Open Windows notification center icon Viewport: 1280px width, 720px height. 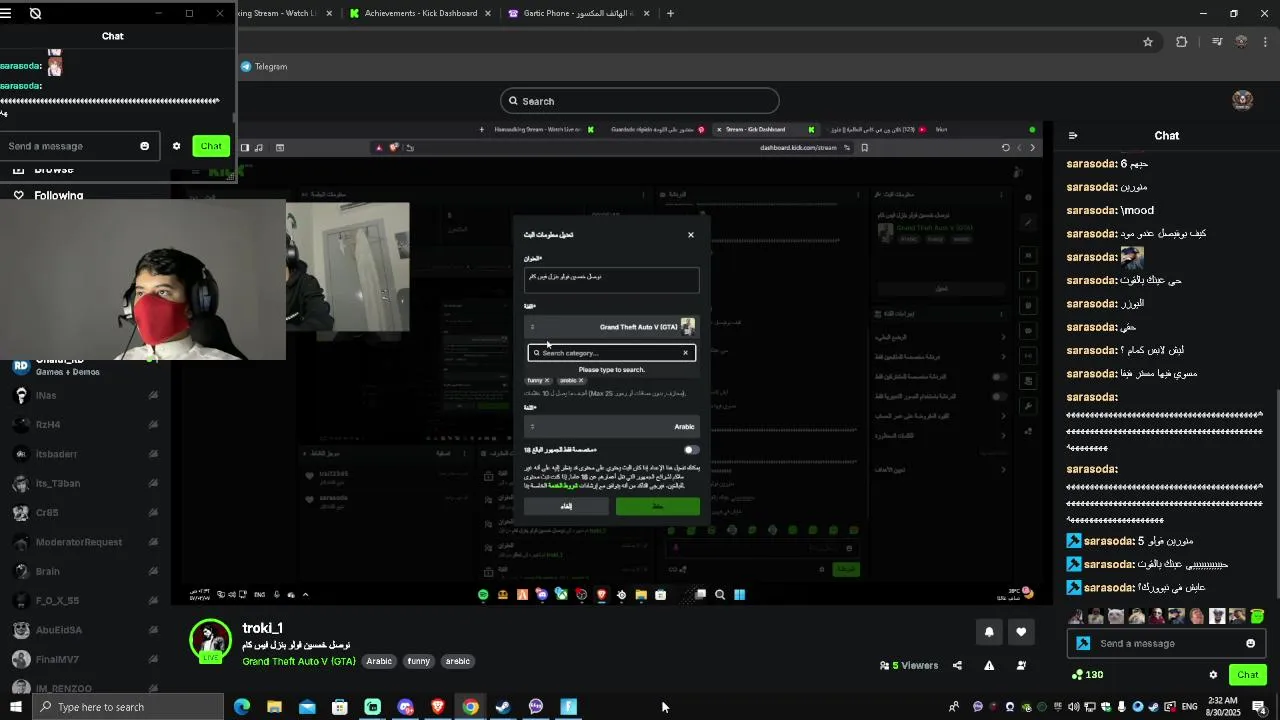tap(1259, 707)
